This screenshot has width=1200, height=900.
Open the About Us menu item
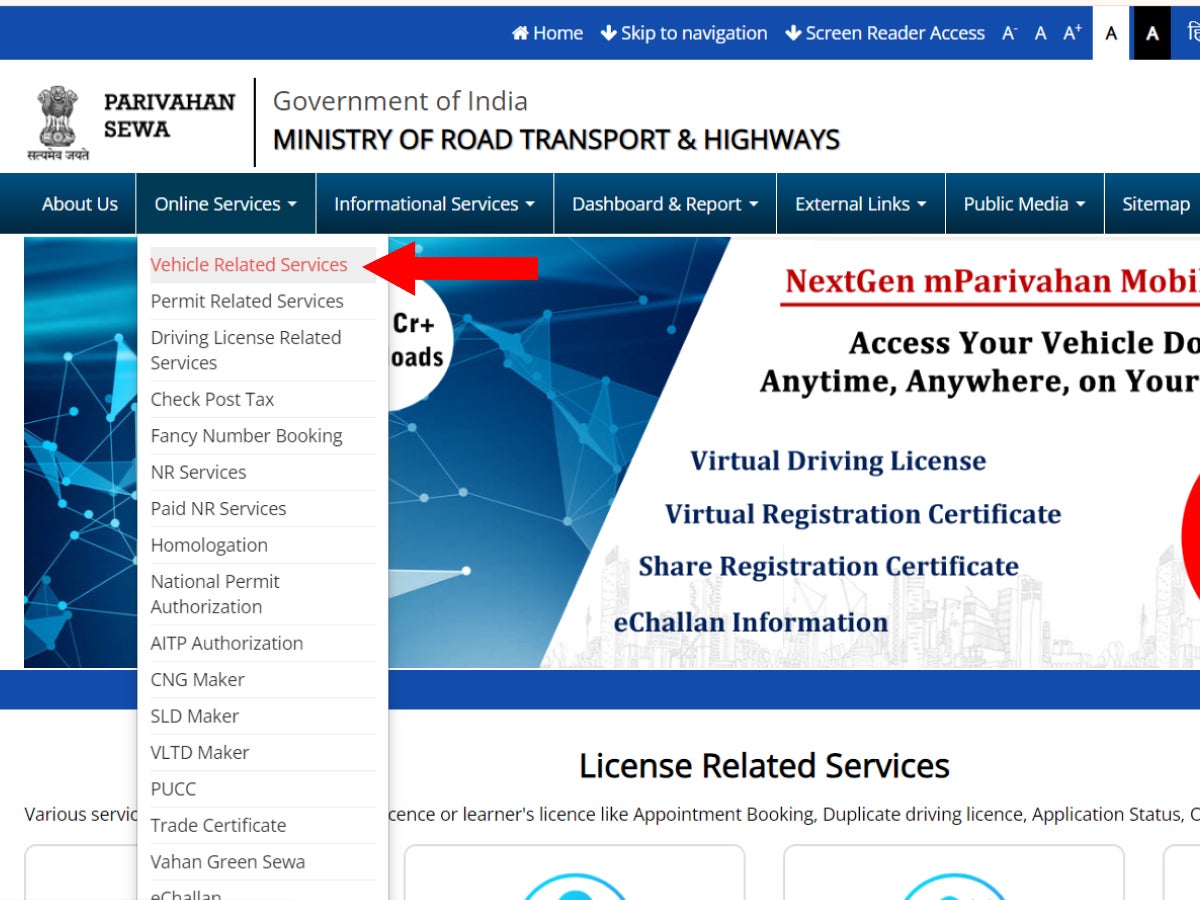(80, 203)
